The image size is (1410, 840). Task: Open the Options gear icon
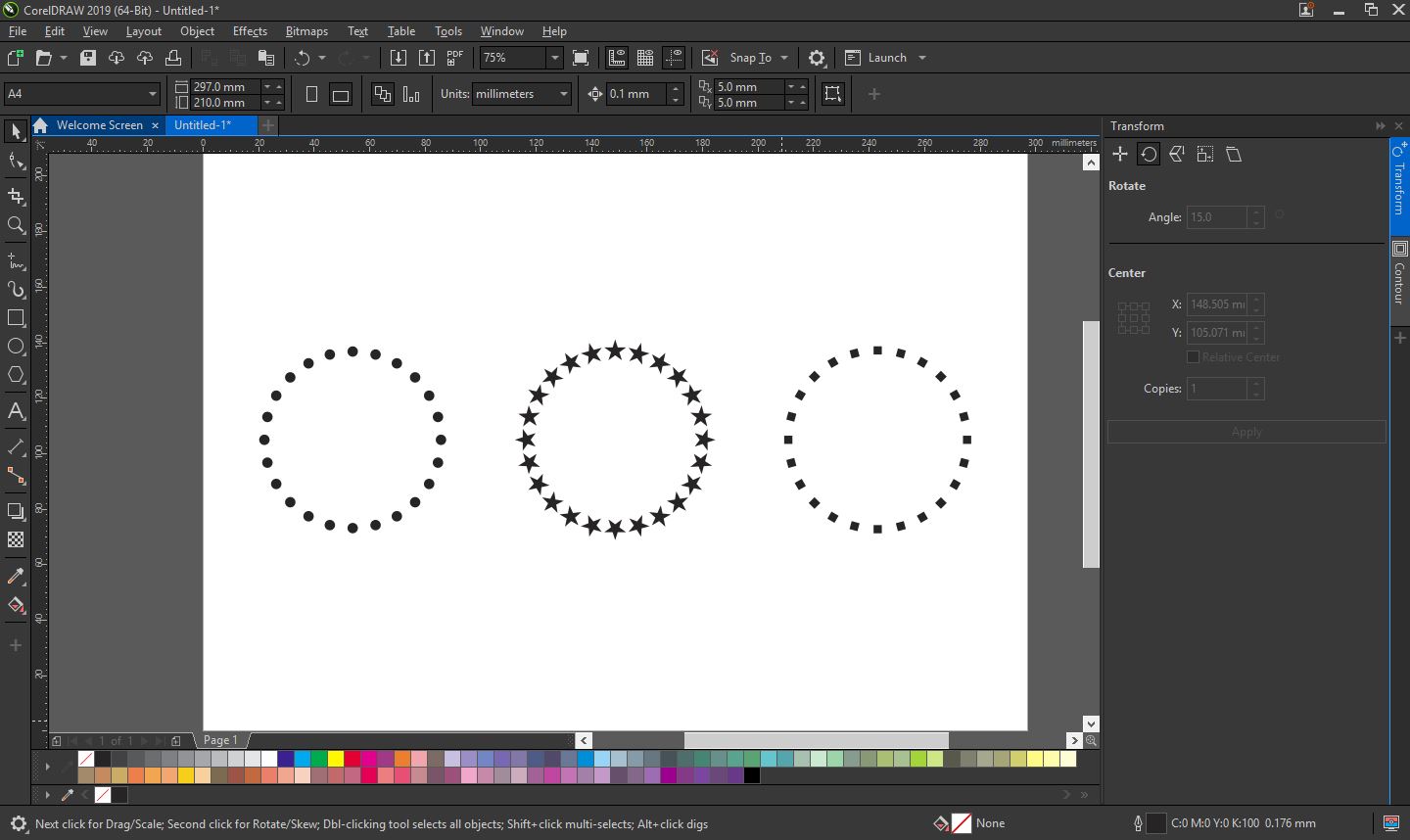[817, 58]
